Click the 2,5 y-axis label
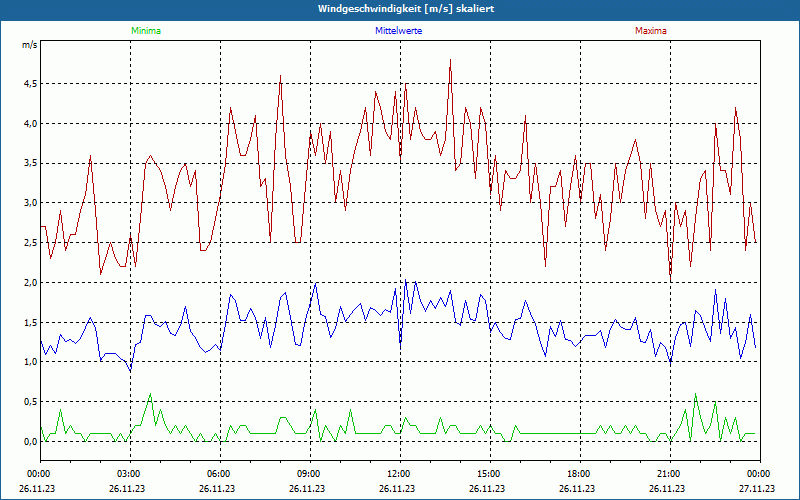The width and height of the screenshot is (800, 500). (x=30, y=243)
